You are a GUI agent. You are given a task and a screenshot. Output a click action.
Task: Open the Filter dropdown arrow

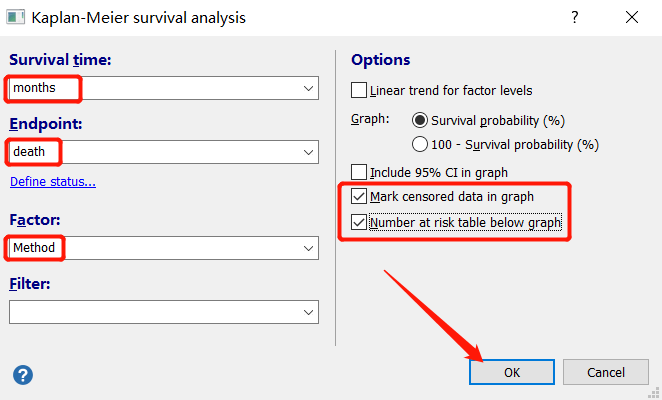[308, 312]
